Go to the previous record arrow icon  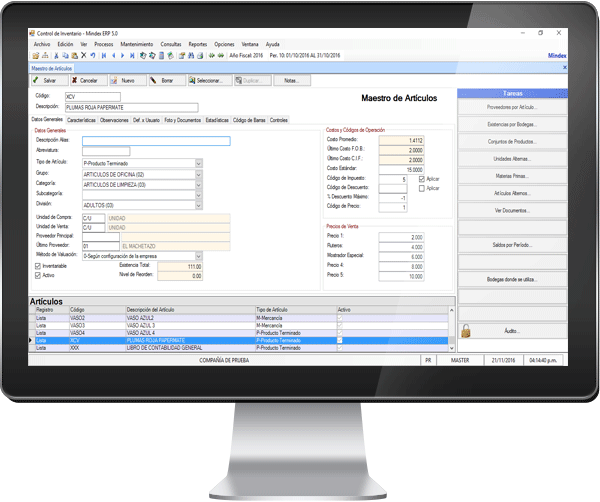(114, 56)
